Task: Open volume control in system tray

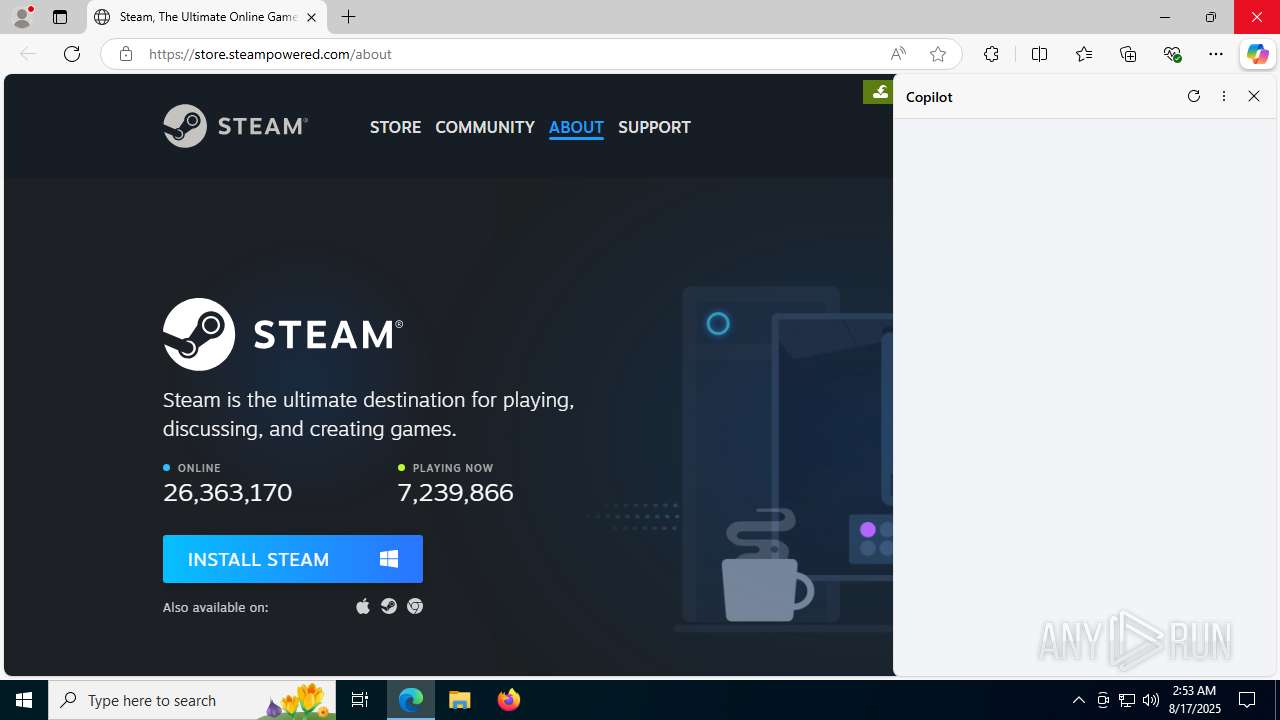Action: [x=1151, y=700]
